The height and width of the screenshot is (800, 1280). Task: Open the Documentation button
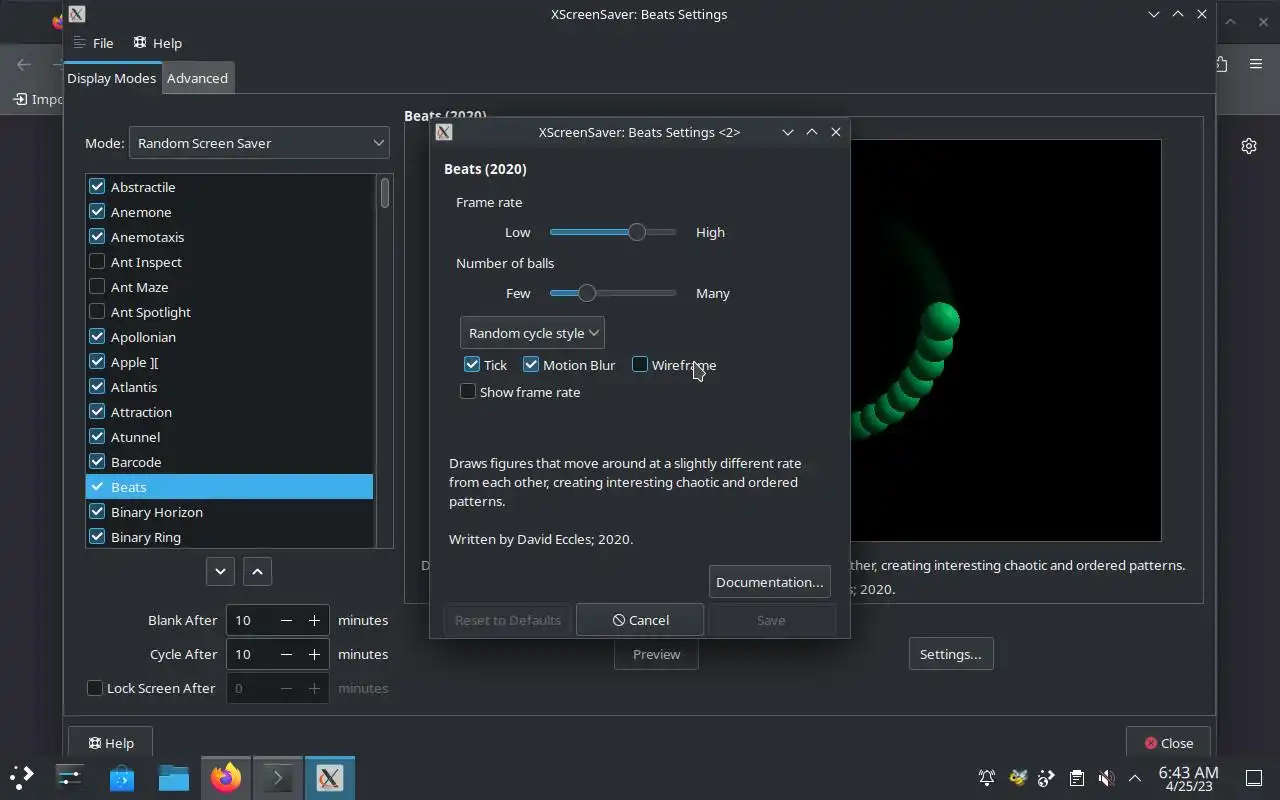coord(769,582)
